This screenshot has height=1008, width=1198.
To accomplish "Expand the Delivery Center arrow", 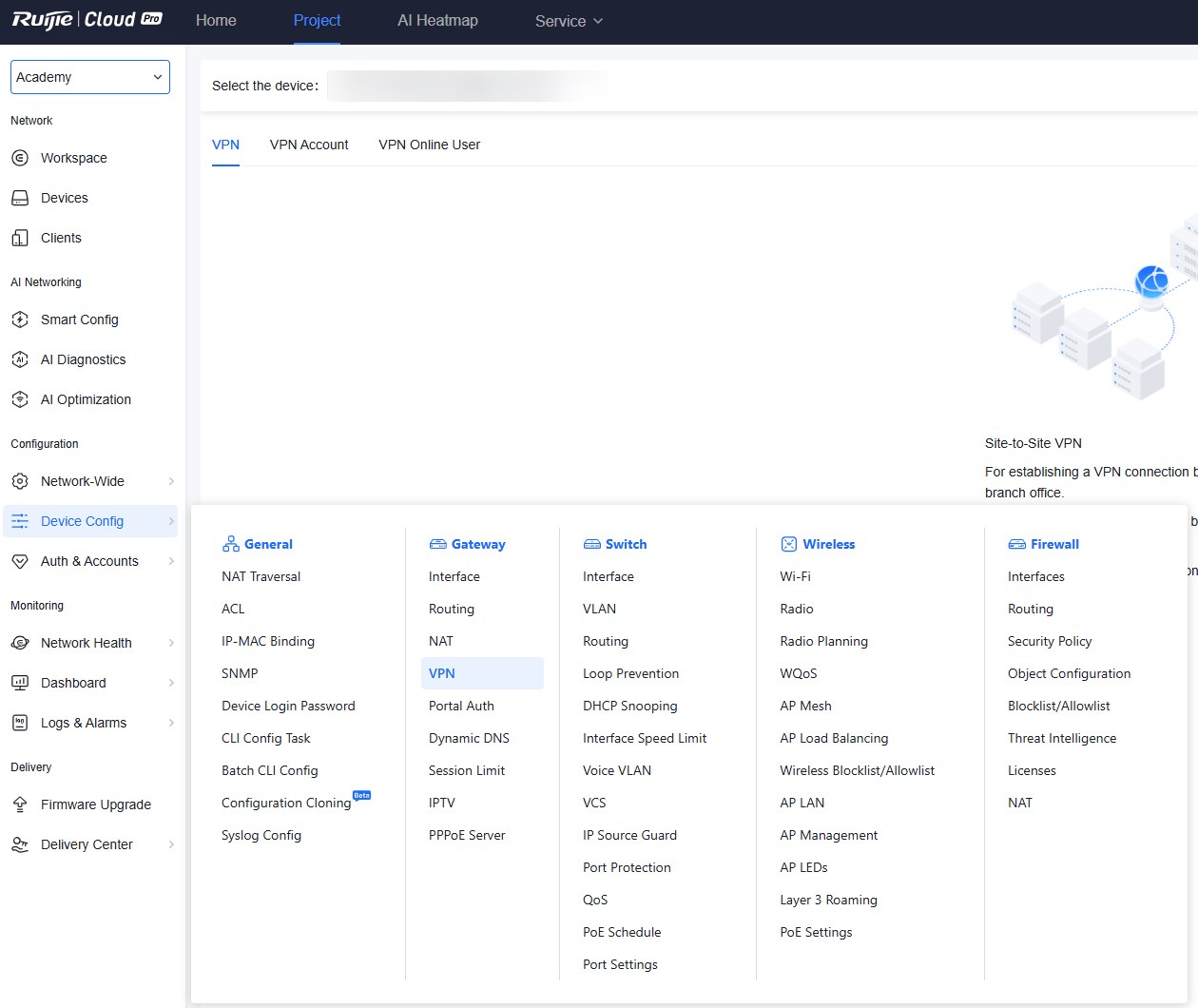I will click(x=171, y=844).
